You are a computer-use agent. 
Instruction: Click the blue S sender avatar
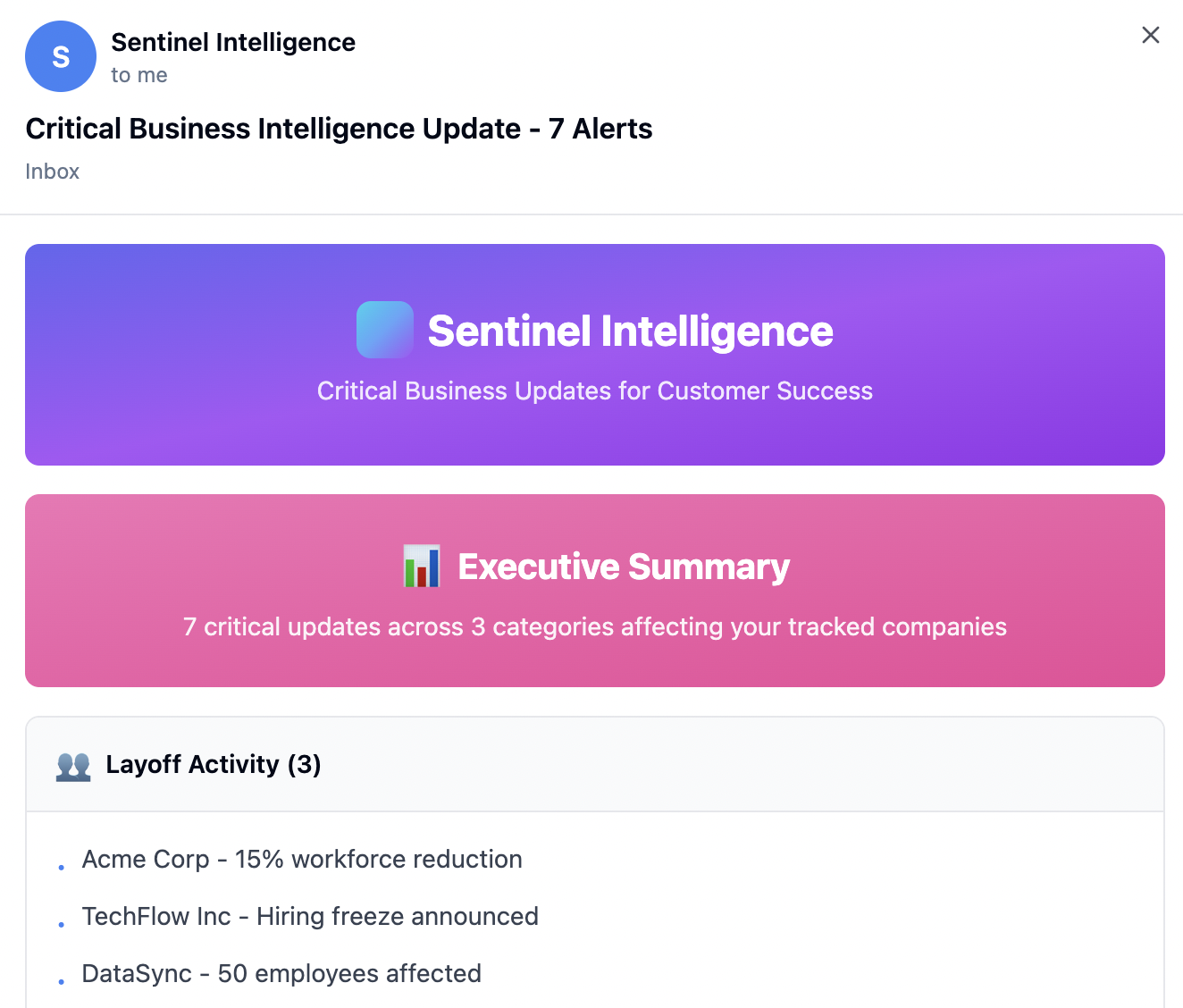[61, 56]
